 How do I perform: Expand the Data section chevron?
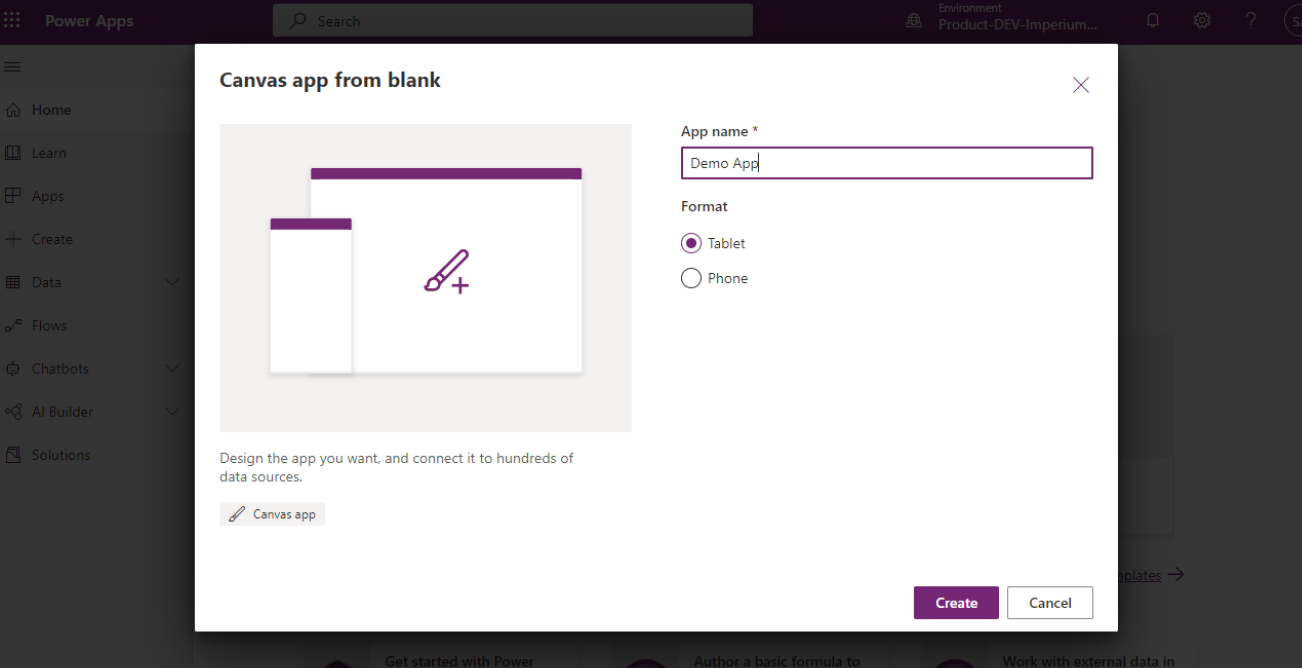point(172,282)
